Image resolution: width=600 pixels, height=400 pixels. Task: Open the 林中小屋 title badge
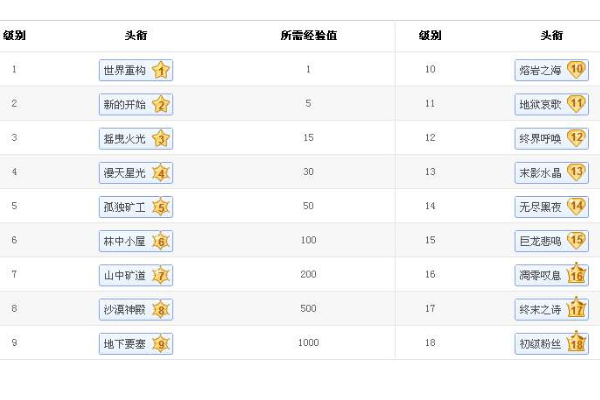(x=125, y=241)
